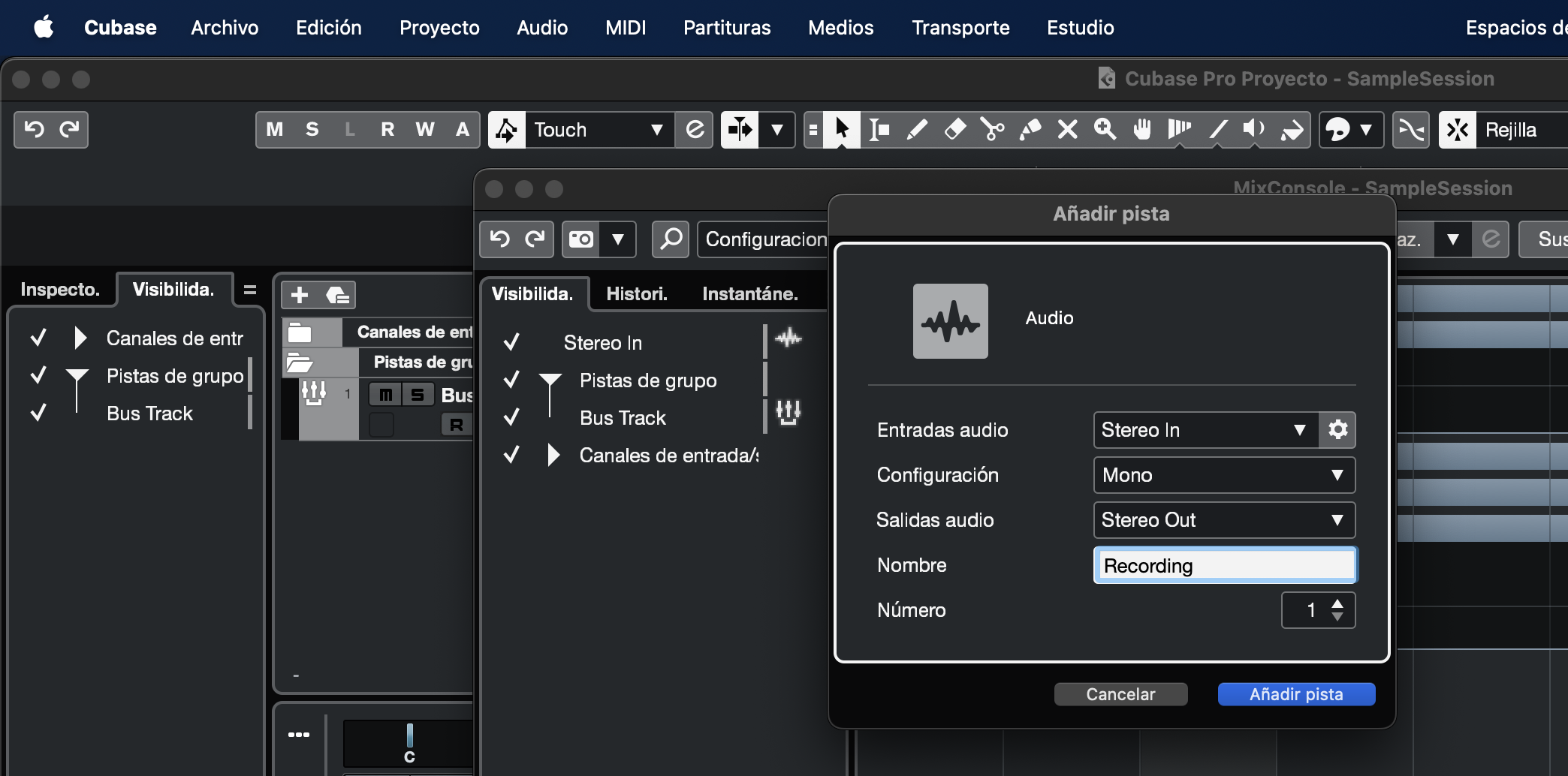Click the Cancelar button

click(1120, 694)
